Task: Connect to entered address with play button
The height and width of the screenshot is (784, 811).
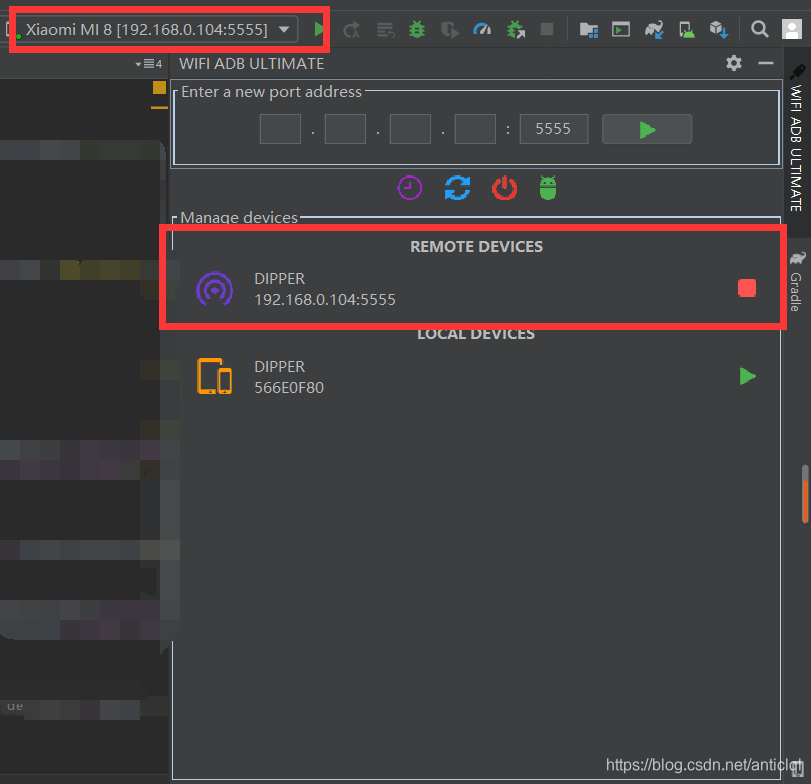Action: point(647,129)
